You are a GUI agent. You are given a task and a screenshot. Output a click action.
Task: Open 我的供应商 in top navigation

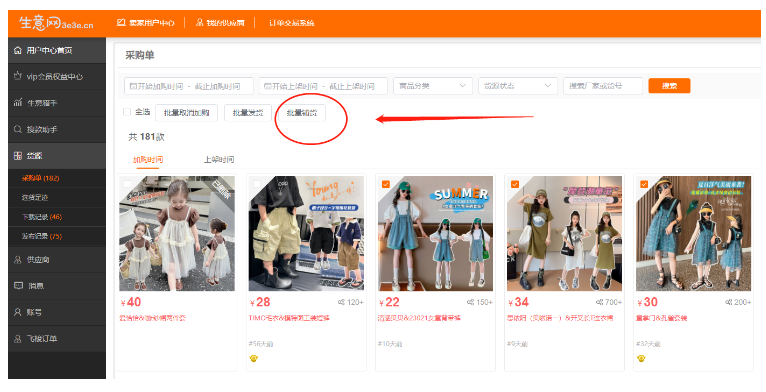[x=225, y=22]
